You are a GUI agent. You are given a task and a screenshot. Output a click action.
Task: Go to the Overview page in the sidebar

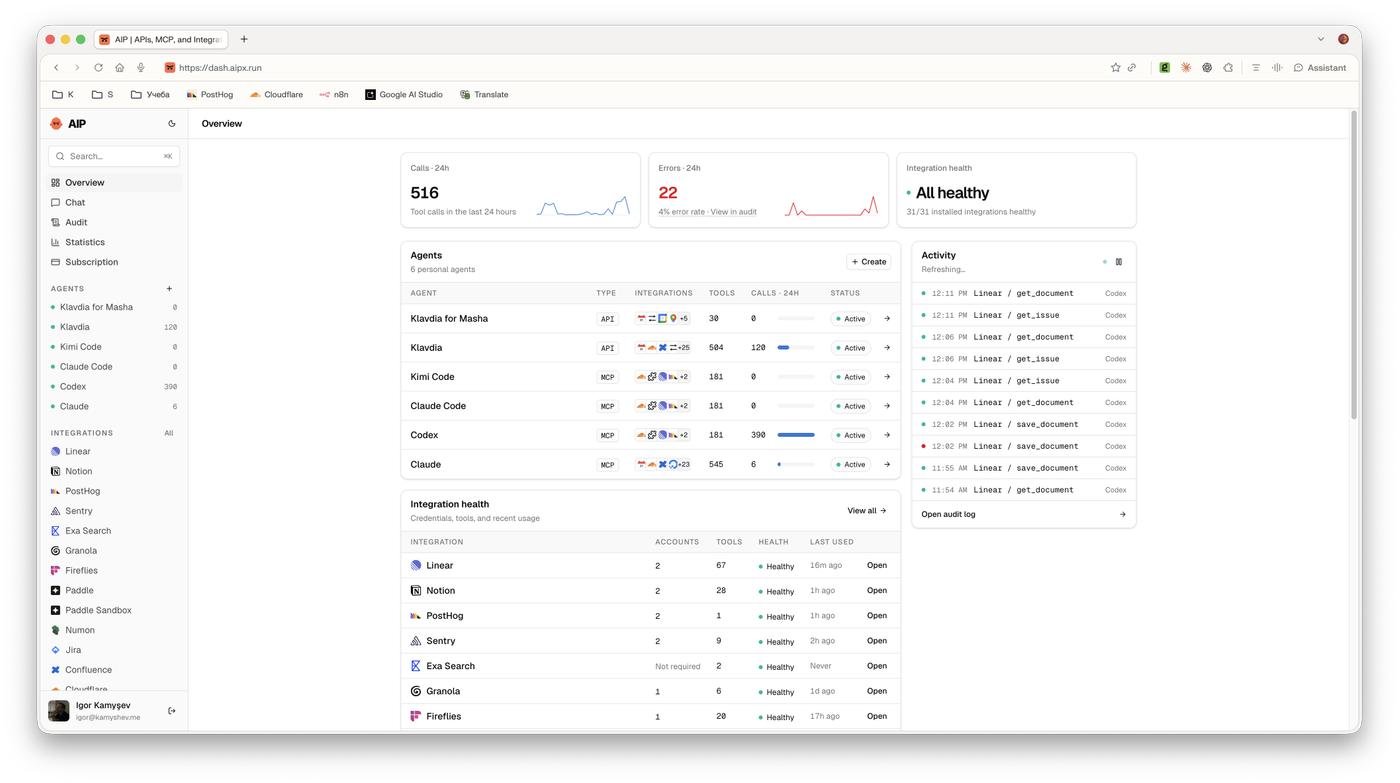(114, 183)
